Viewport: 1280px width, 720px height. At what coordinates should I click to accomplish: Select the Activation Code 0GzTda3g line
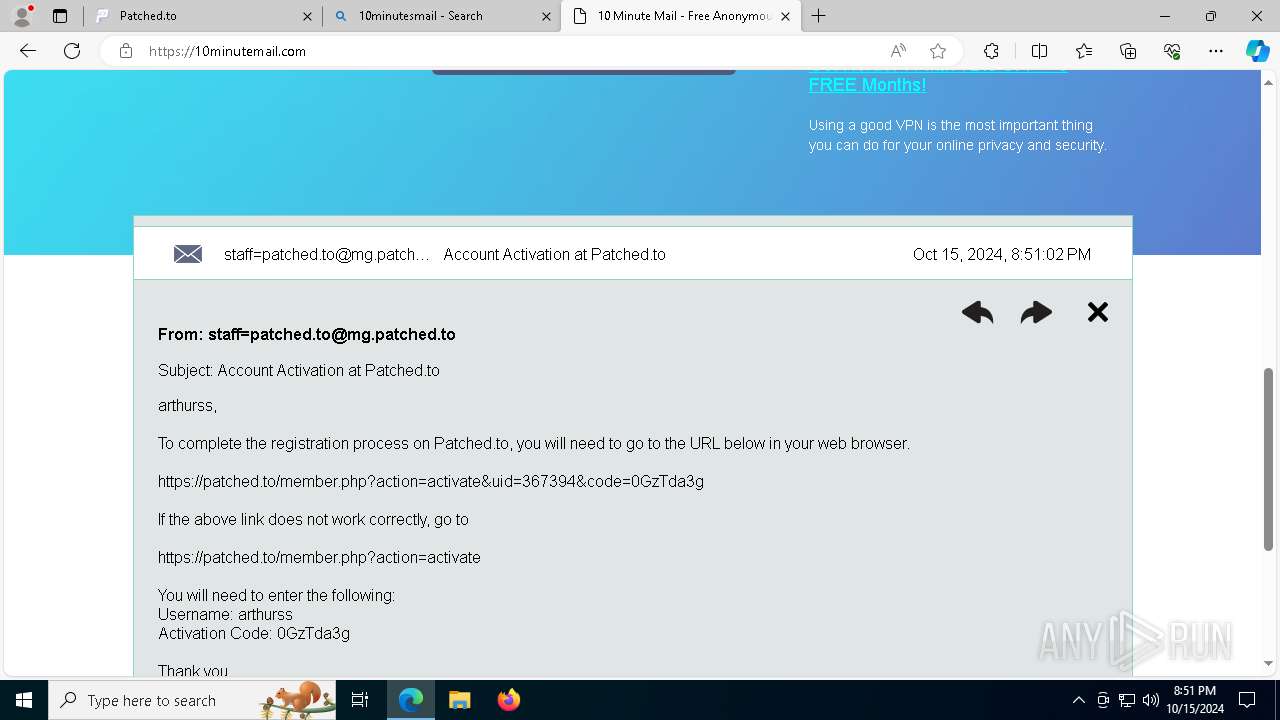pos(254,633)
